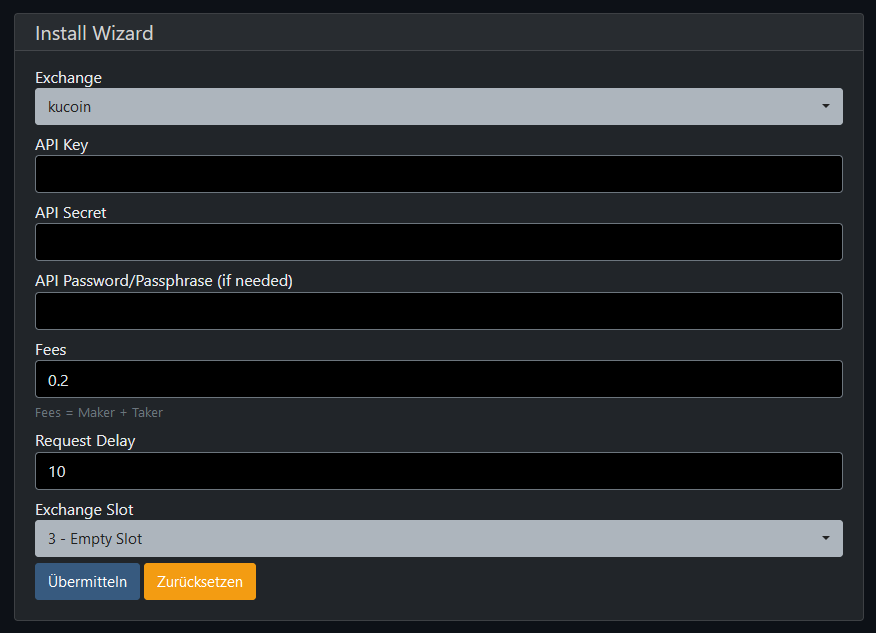The width and height of the screenshot is (876, 633).
Task: Click the Exchange Slot label text
Action: coord(84,509)
